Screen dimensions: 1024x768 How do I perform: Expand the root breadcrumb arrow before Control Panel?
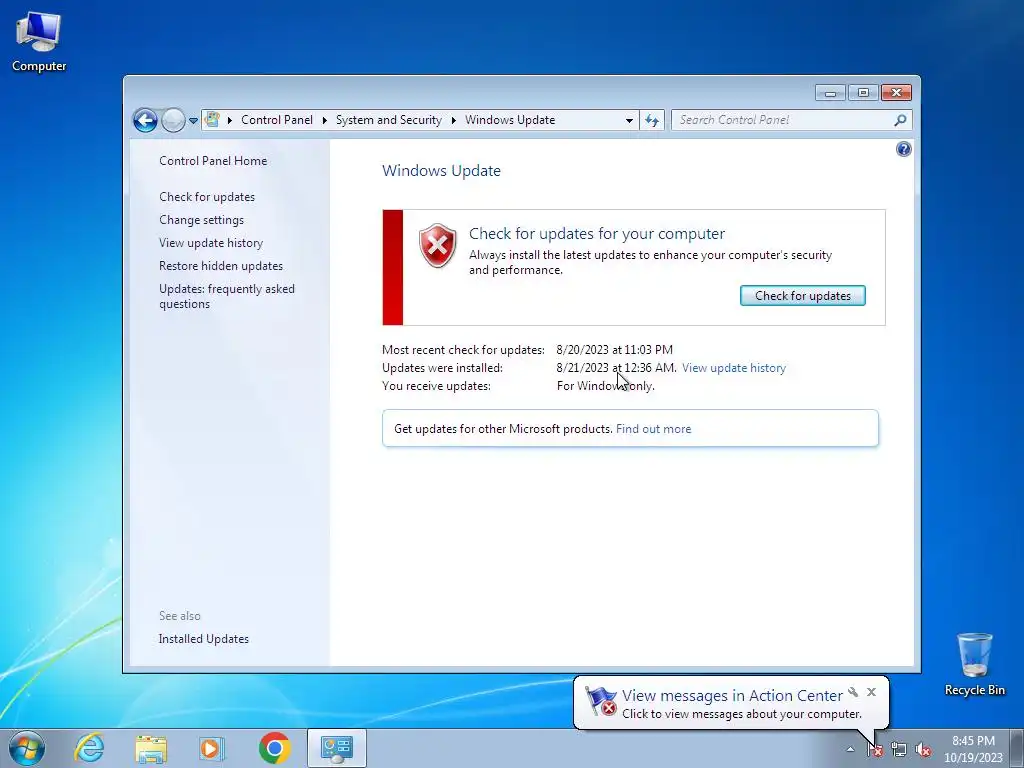click(230, 120)
